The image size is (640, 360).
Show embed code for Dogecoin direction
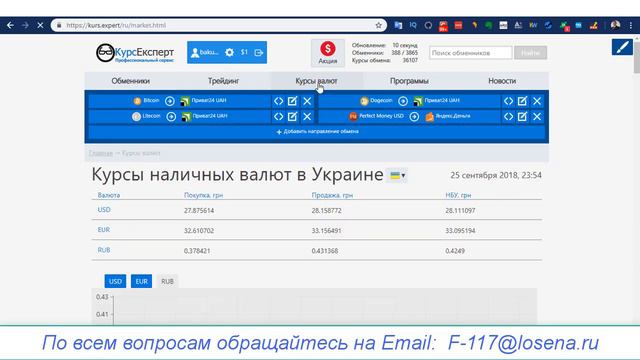click(x=508, y=101)
